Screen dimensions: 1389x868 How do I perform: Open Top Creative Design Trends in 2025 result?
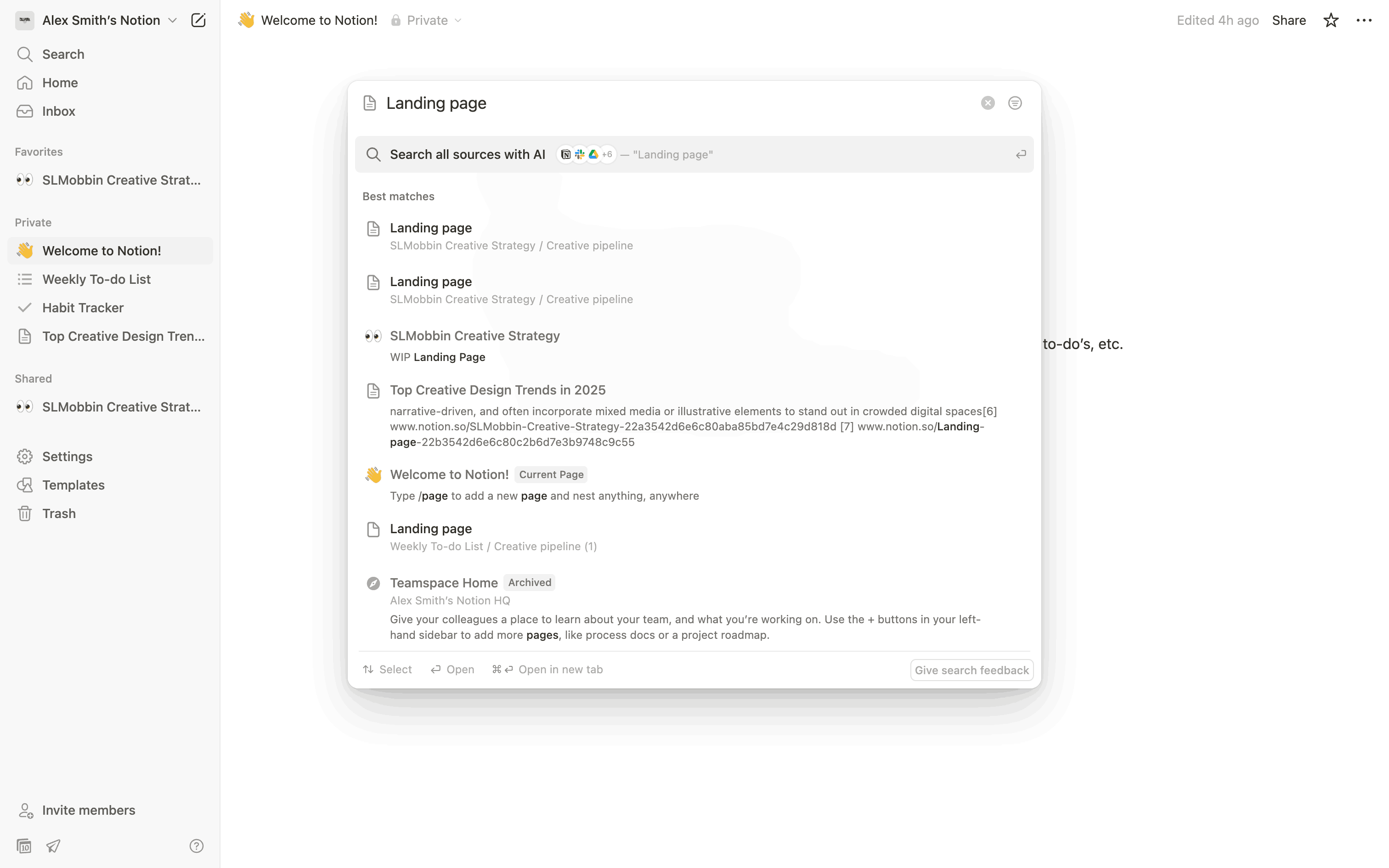pyautogui.click(x=497, y=390)
